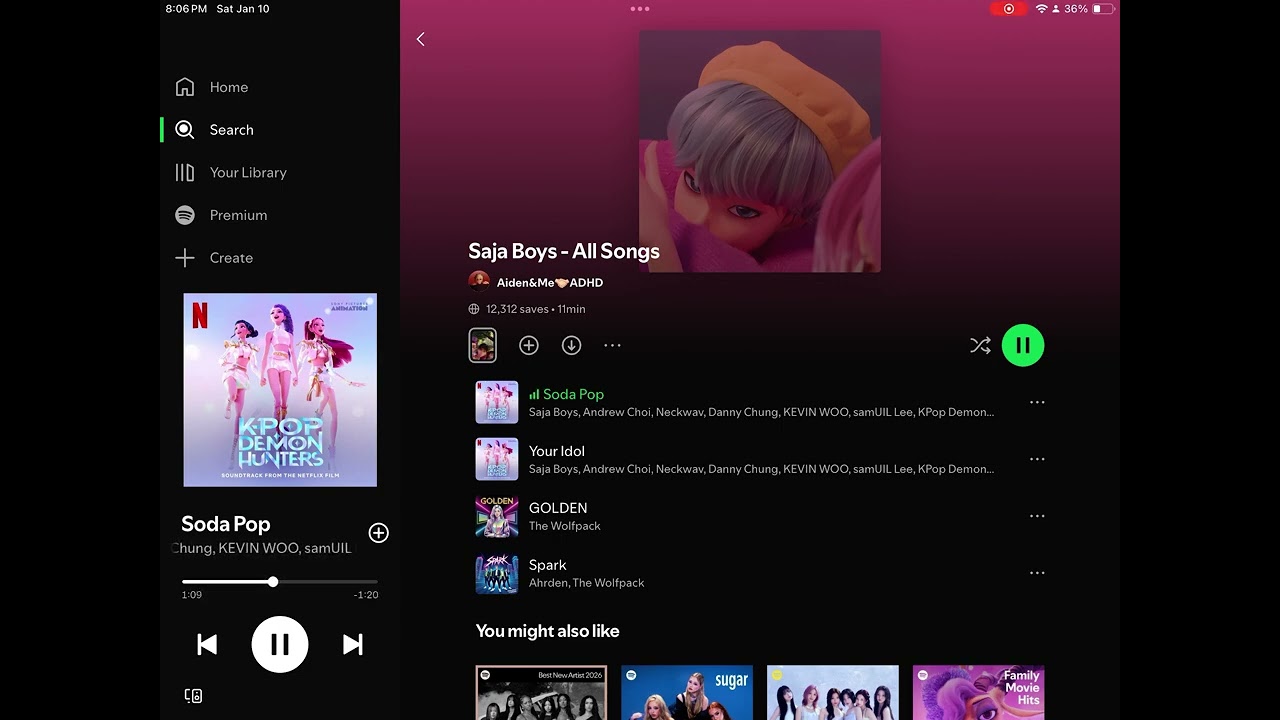Skip to the previous track
The width and height of the screenshot is (1280, 720).
pos(207,645)
